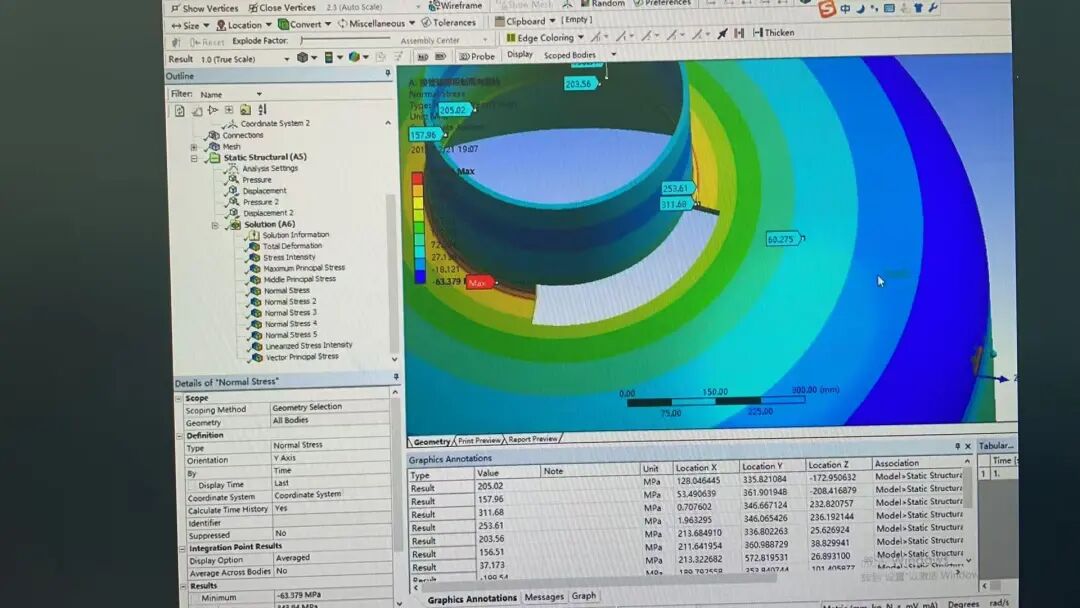
Task: Open the Clipboard dropdown
Action: coord(525,21)
